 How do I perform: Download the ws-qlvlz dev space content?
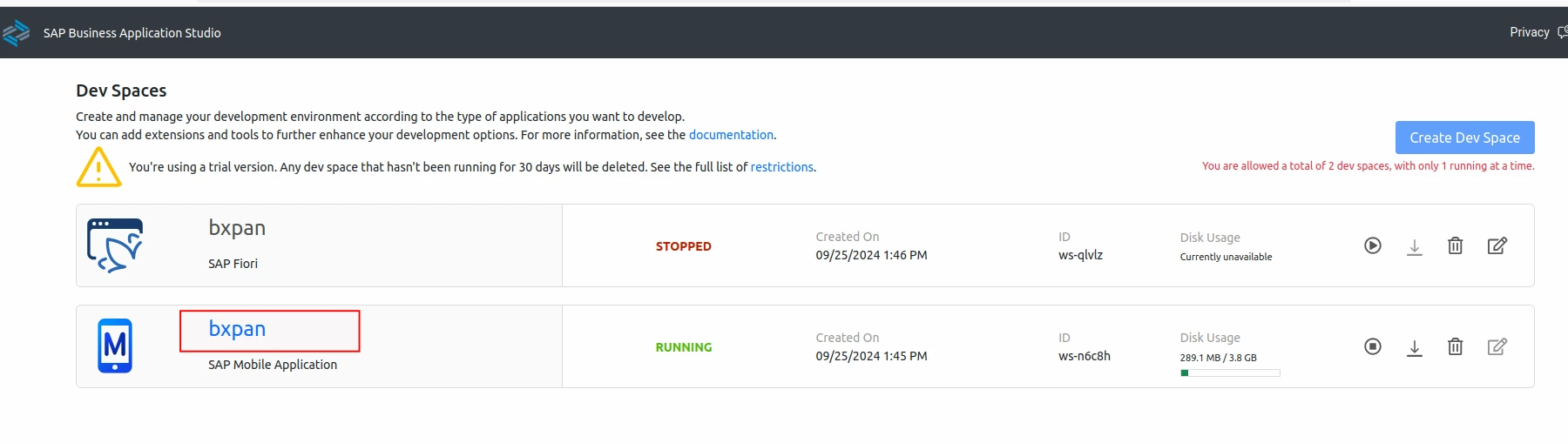(1415, 246)
